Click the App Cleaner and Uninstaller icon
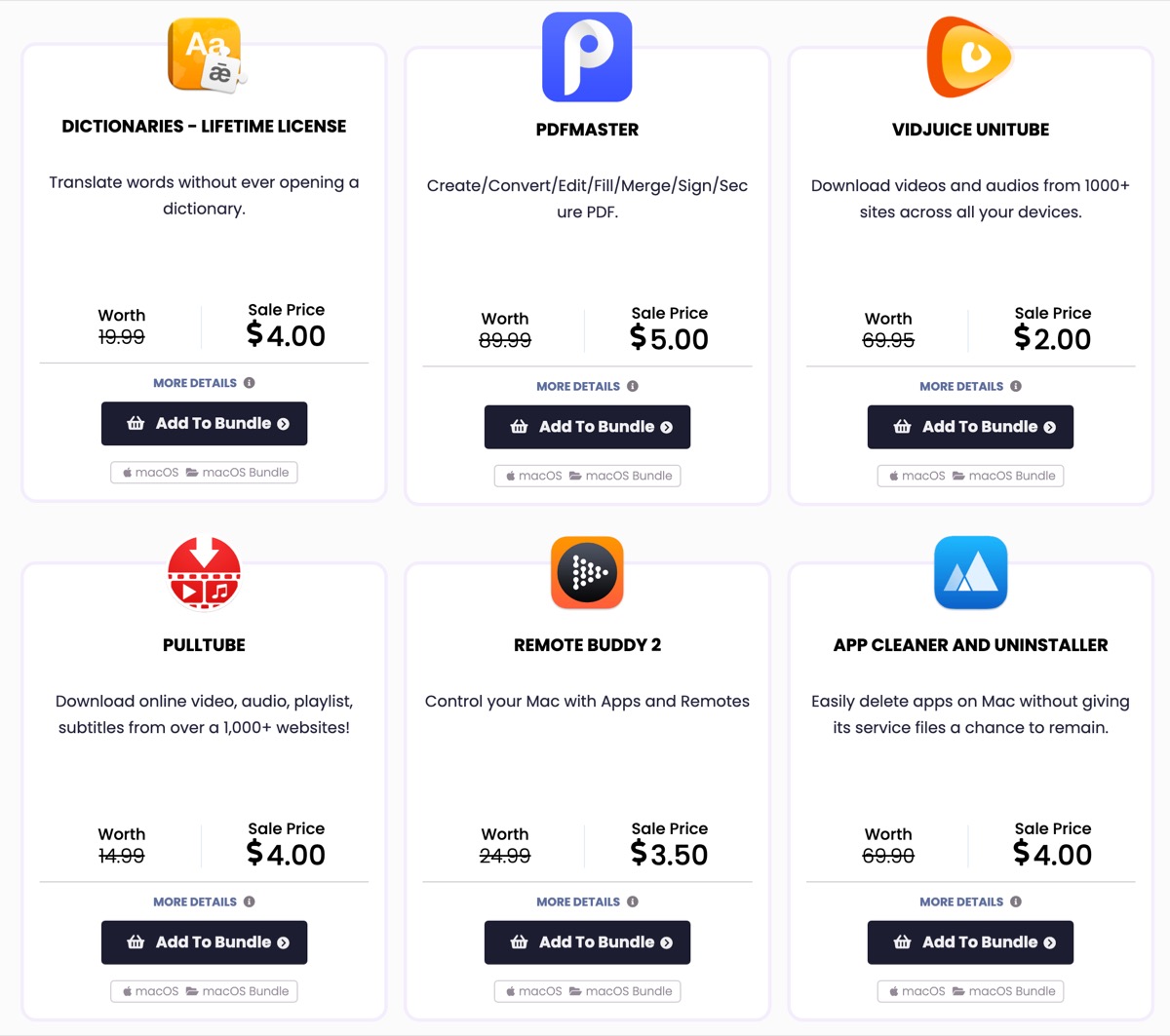Image resolution: width=1170 pixels, height=1036 pixels. 970,573
